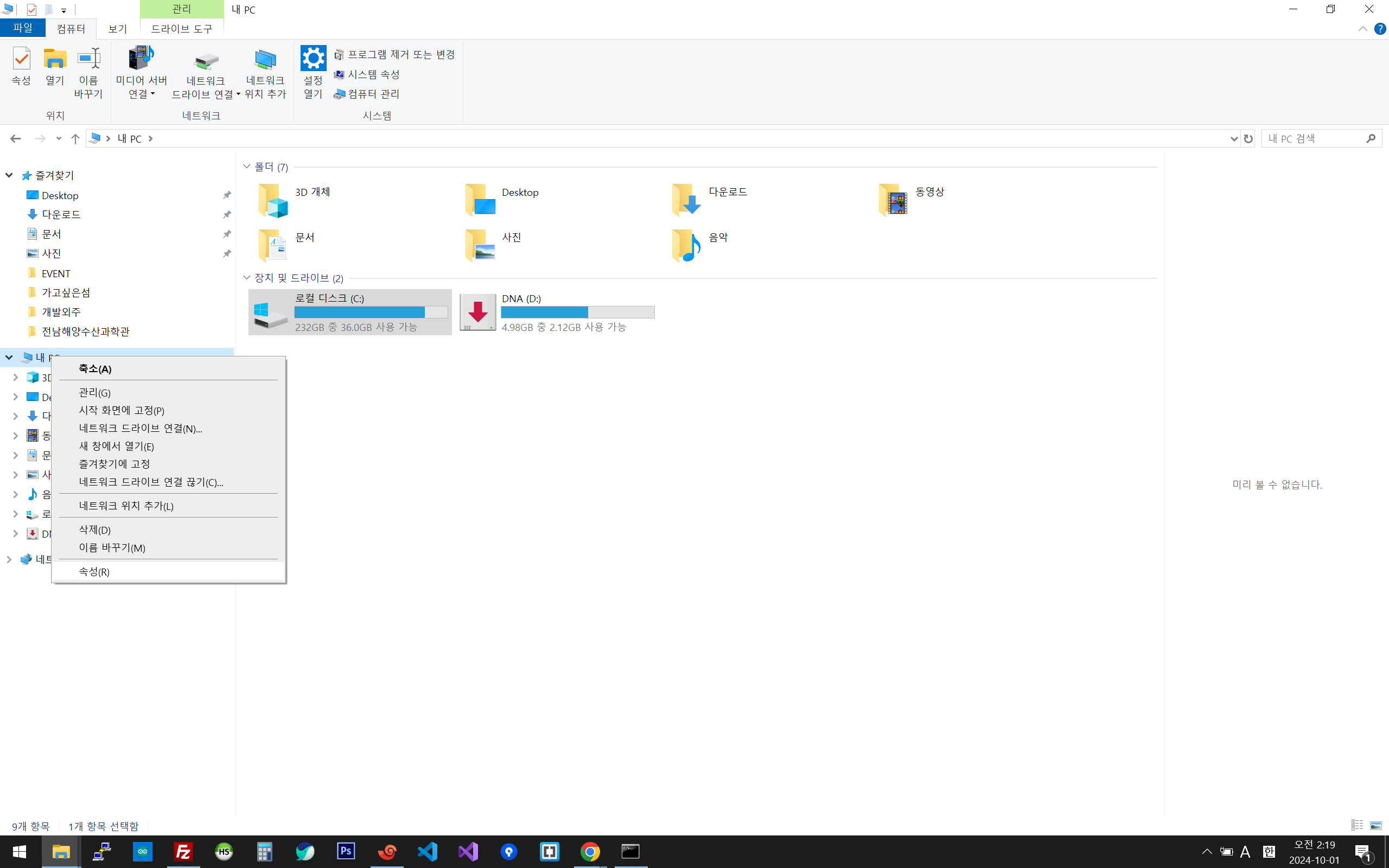Switch to the details view toggle

pyautogui.click(x=1357, y=825)
